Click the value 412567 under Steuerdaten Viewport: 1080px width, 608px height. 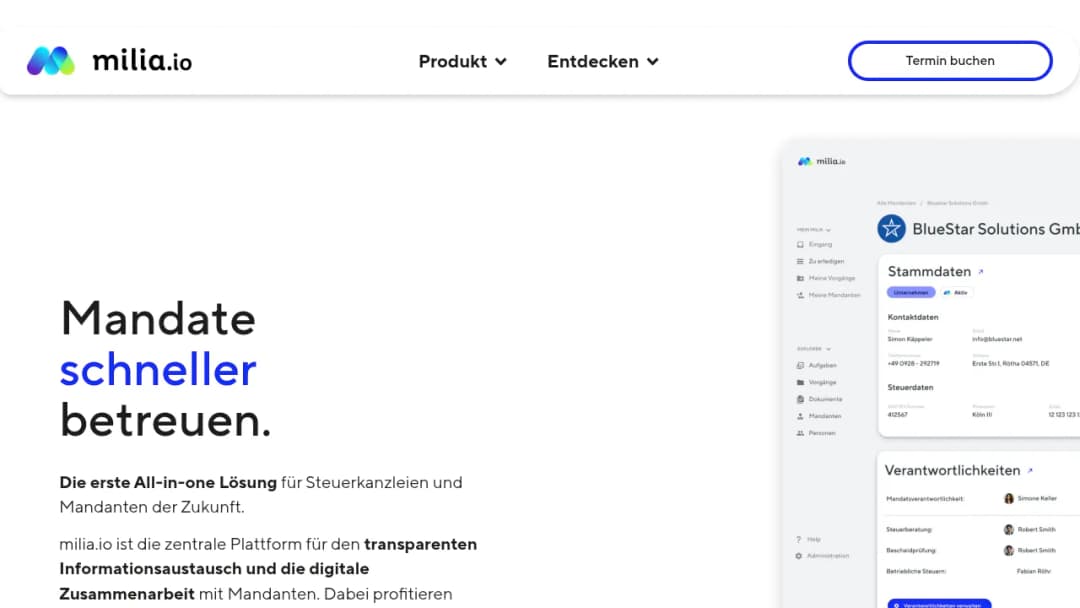[897, 415]
